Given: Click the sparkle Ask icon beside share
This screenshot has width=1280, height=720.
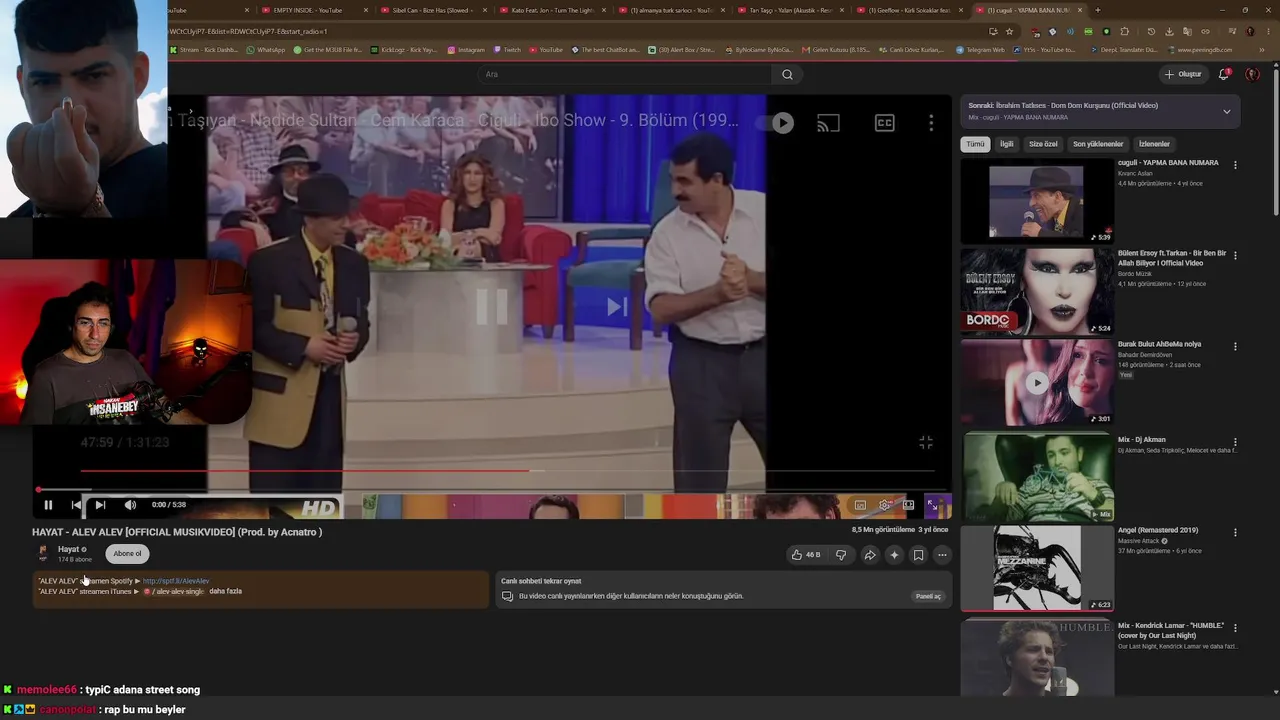Looking at the screenshot, I should pyautogui.click(x=894, y=555).
